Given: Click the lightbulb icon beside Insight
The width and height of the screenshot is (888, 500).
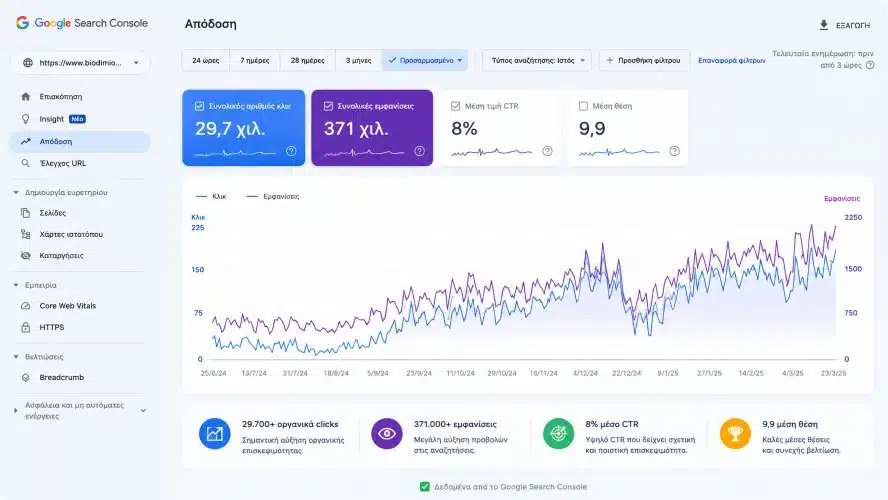Looking at the screenshot, I should pos(25,119).
